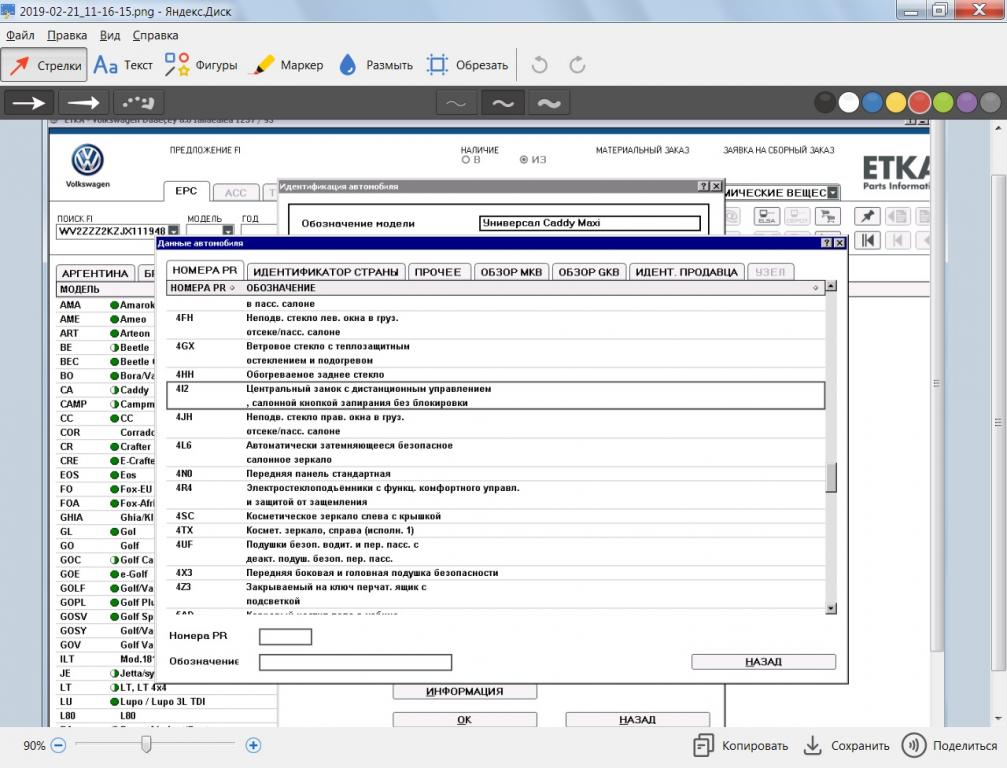The height and width of the screenshot is (768, 1007).
Task: Click the Обозначение input field
Action: coord(356,662)
